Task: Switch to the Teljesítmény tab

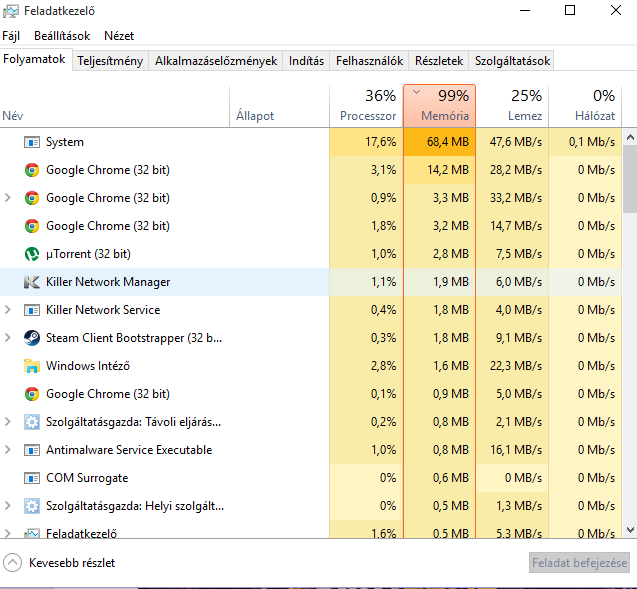Action: click(110, 61)
